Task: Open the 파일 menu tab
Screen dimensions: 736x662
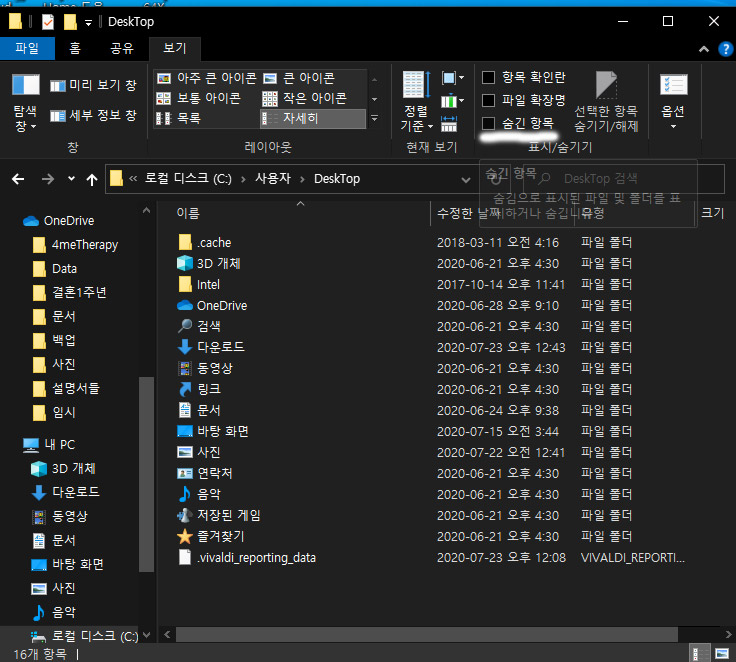Action: tap(27, 48)
